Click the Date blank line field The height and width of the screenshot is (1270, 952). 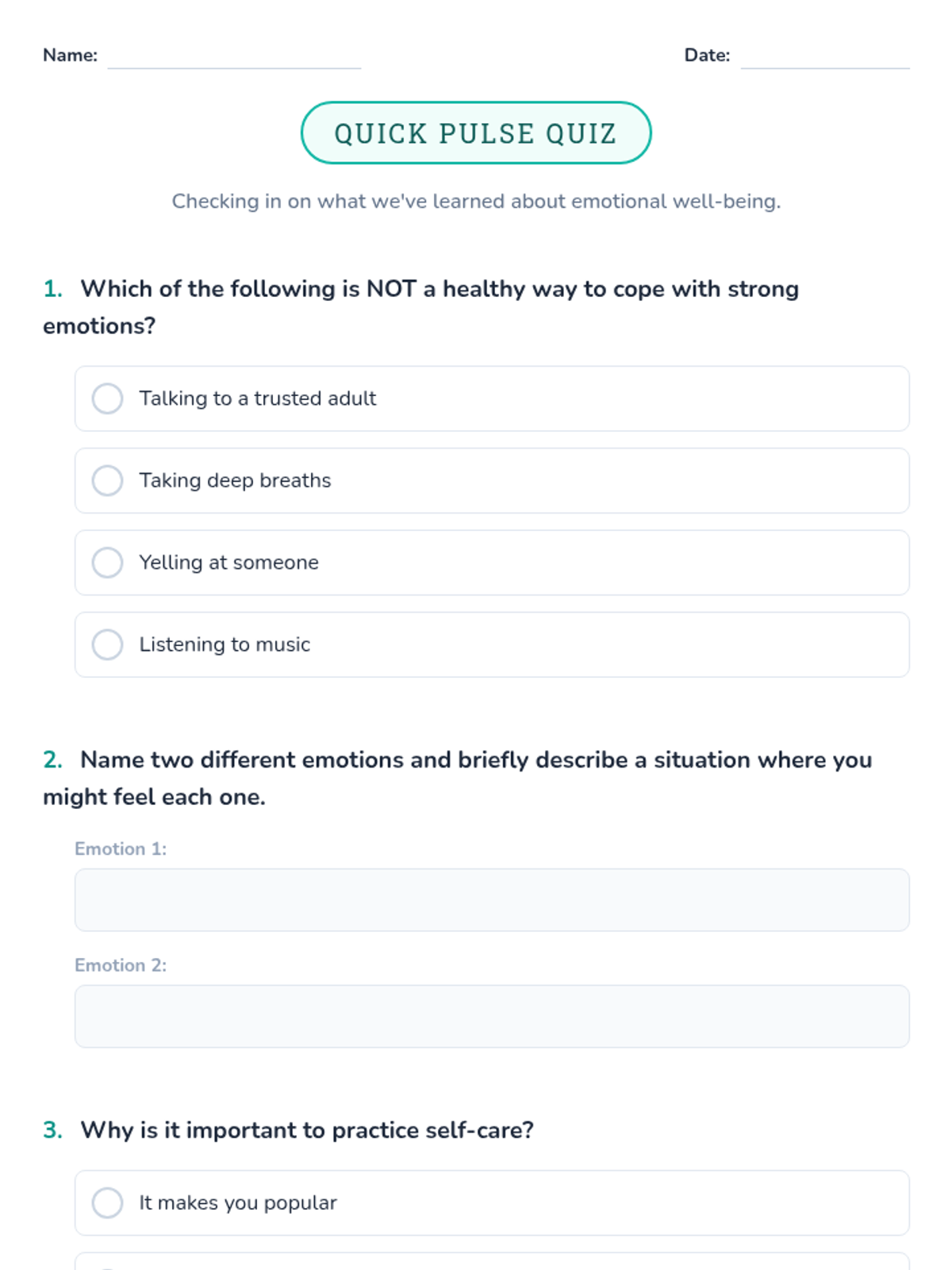point(825,57)
